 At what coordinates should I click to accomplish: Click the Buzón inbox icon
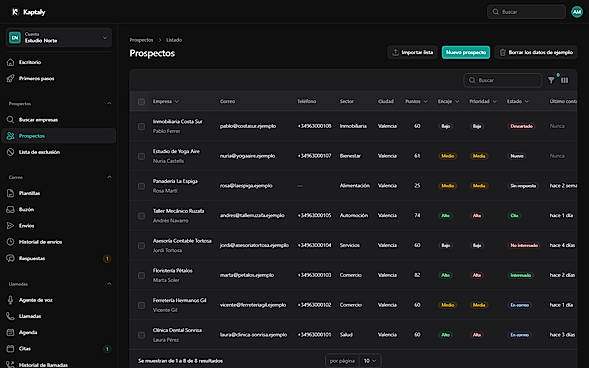[x=11, y=210]
